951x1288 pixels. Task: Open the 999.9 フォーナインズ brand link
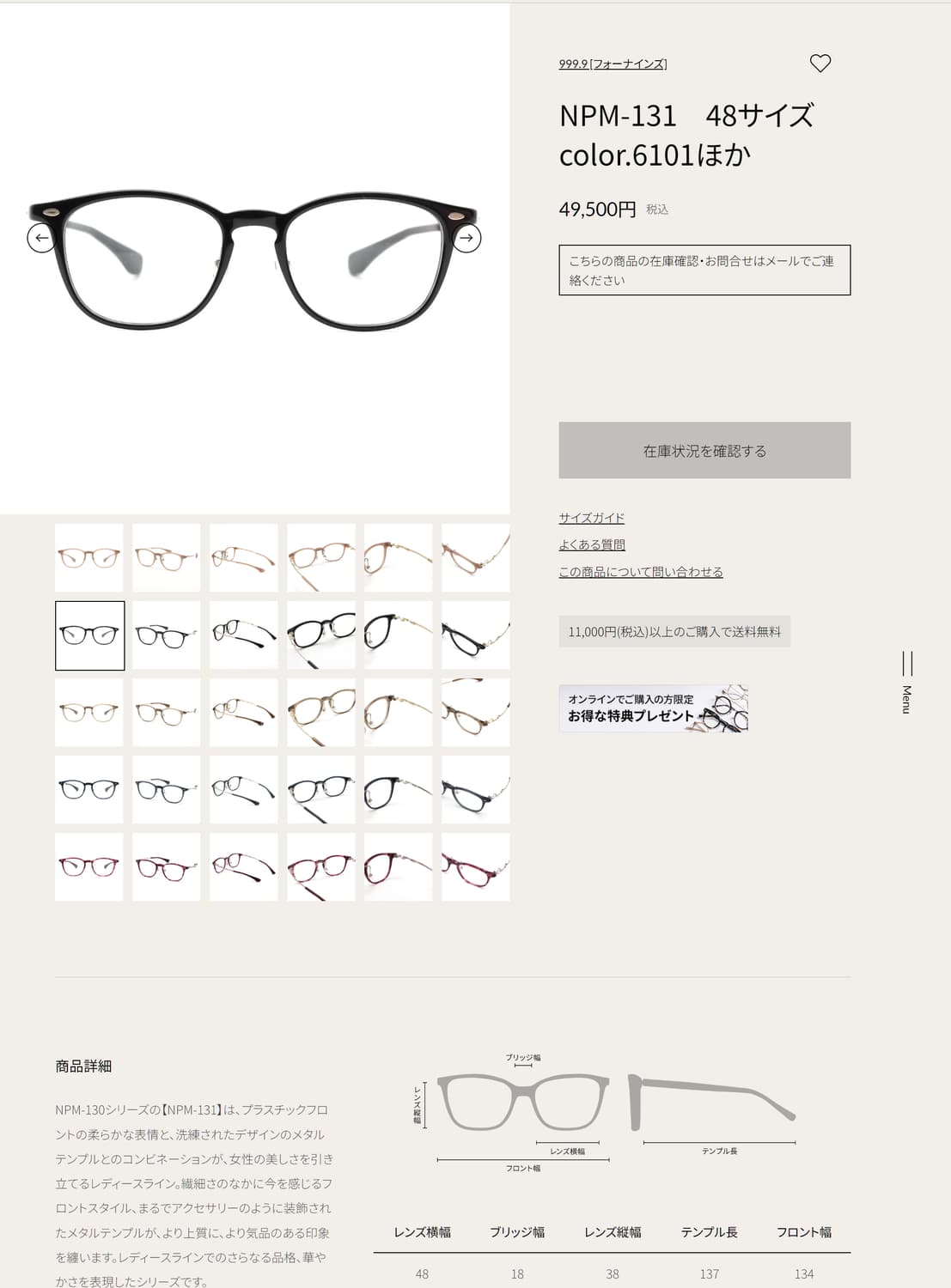[613, 64]
